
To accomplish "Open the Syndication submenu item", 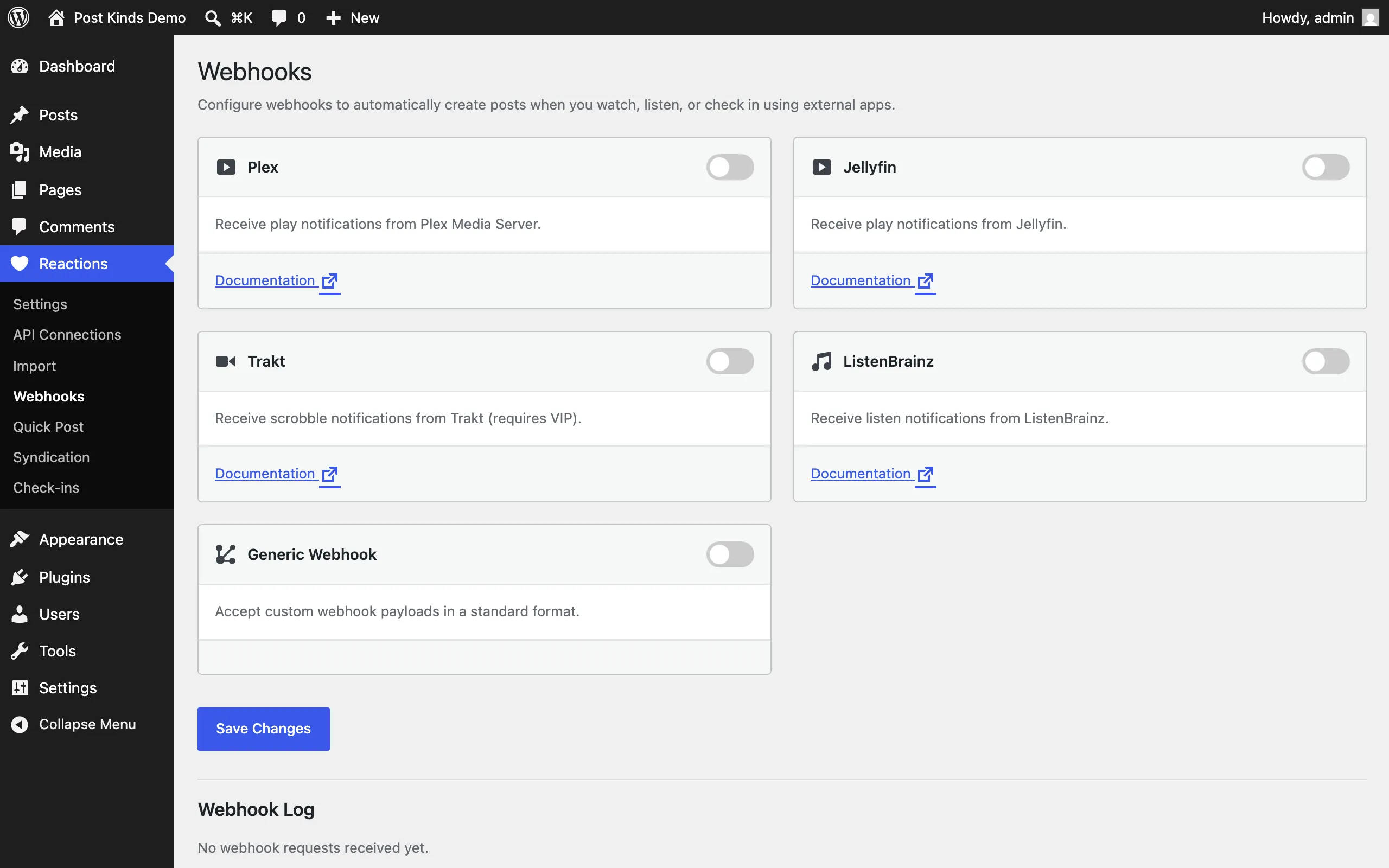I will coord(52,457).
